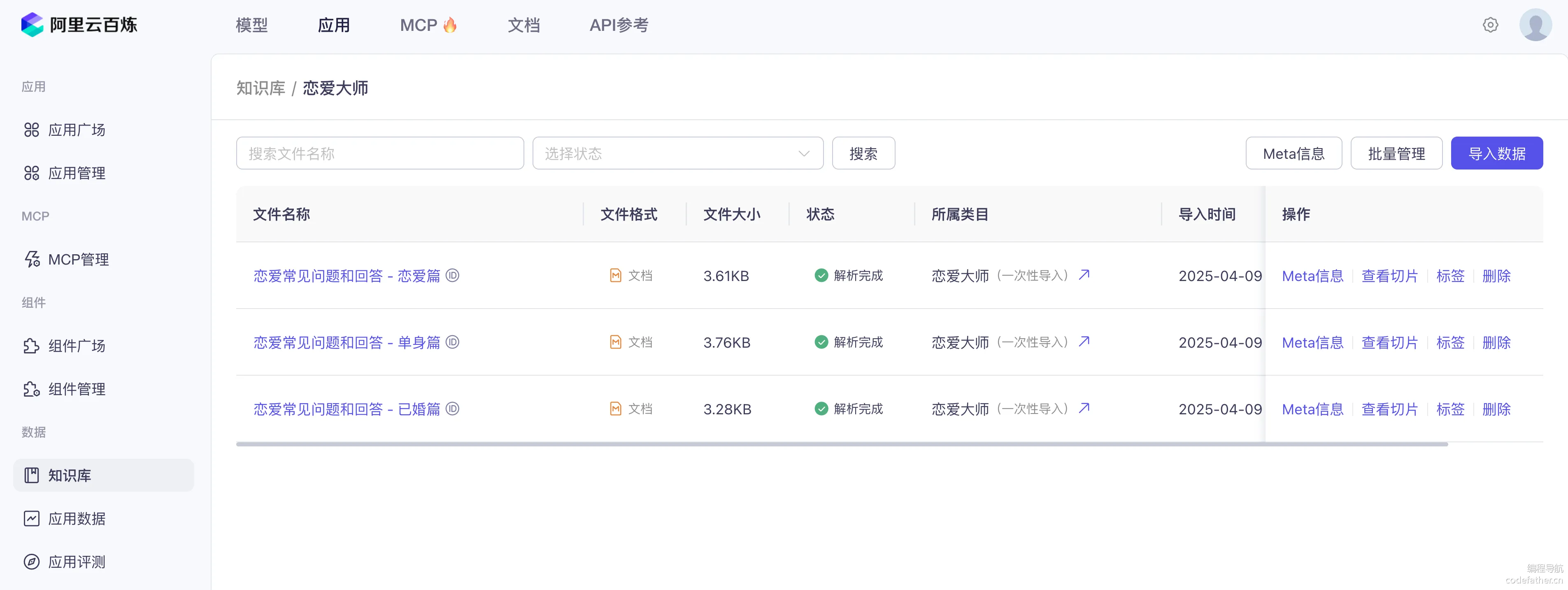Viewport: 1568px width, 590px height.
Task: View 查看切片 for the 单身篇 file
Action: (x=1389, y=342)
